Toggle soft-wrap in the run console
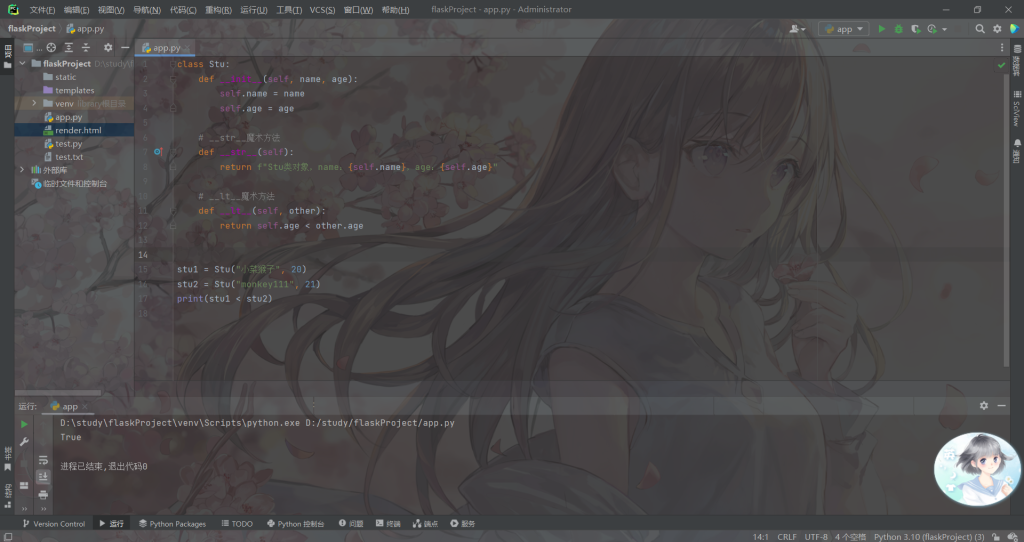The width and height of the screenshot is (1024, 542). coord(43,461)
